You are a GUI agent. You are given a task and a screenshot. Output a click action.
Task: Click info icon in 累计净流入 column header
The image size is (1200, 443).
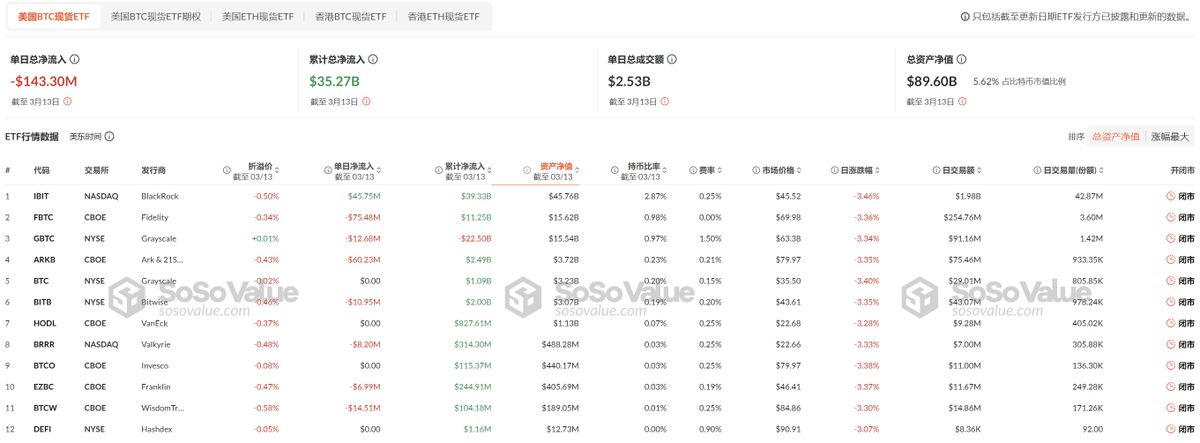[x=439, y=171]
